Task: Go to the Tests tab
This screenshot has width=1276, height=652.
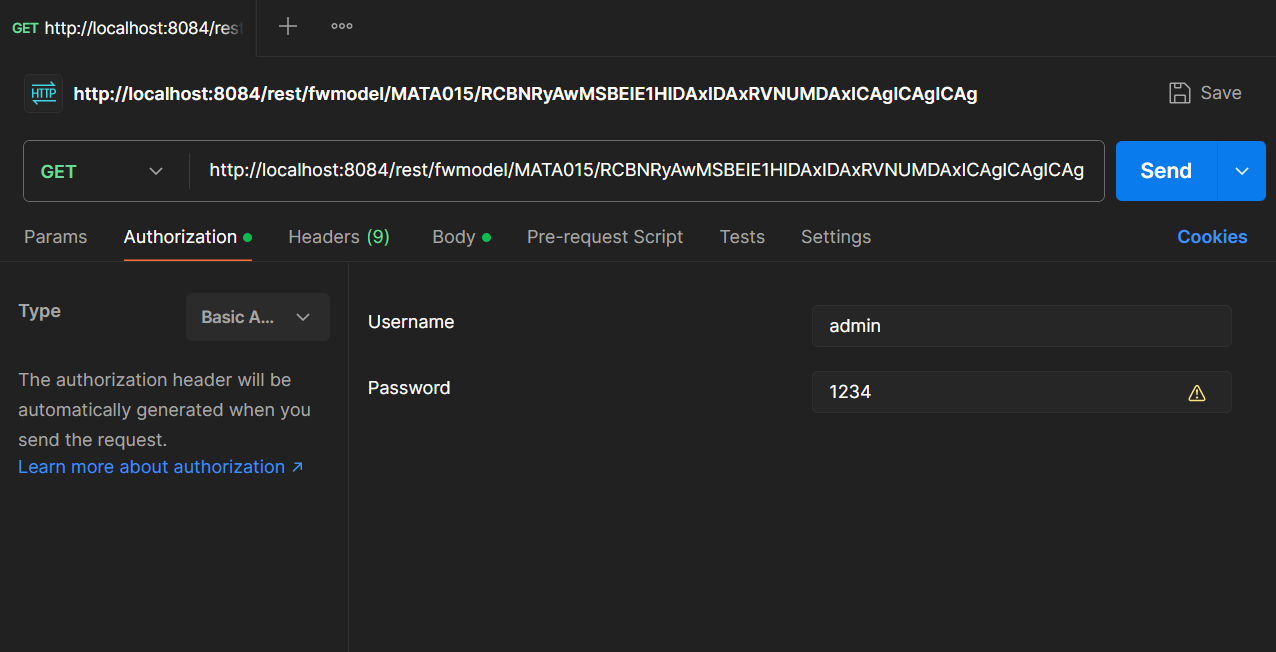Action: click(742, 237)
